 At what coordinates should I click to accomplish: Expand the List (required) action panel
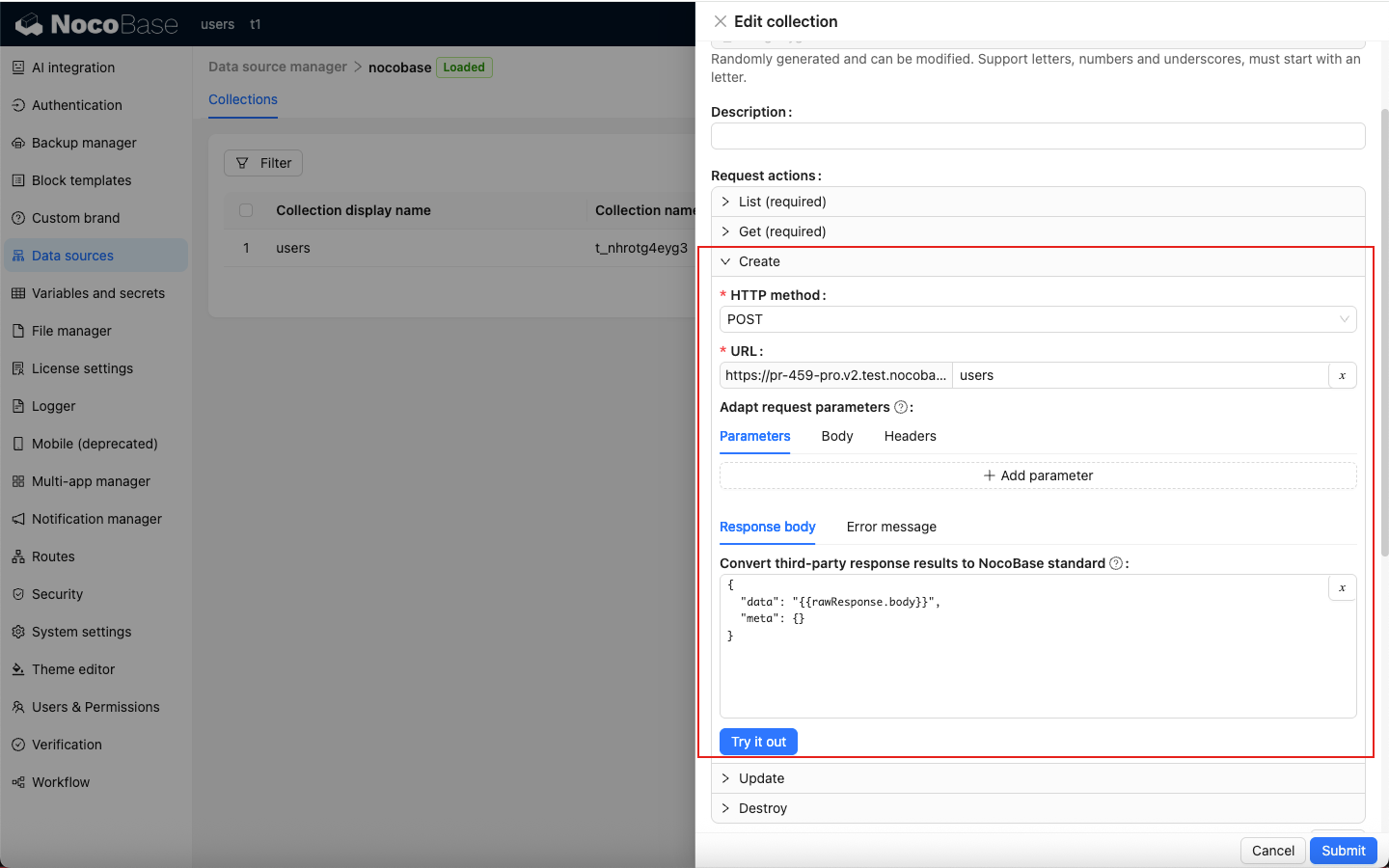point(782,202)
